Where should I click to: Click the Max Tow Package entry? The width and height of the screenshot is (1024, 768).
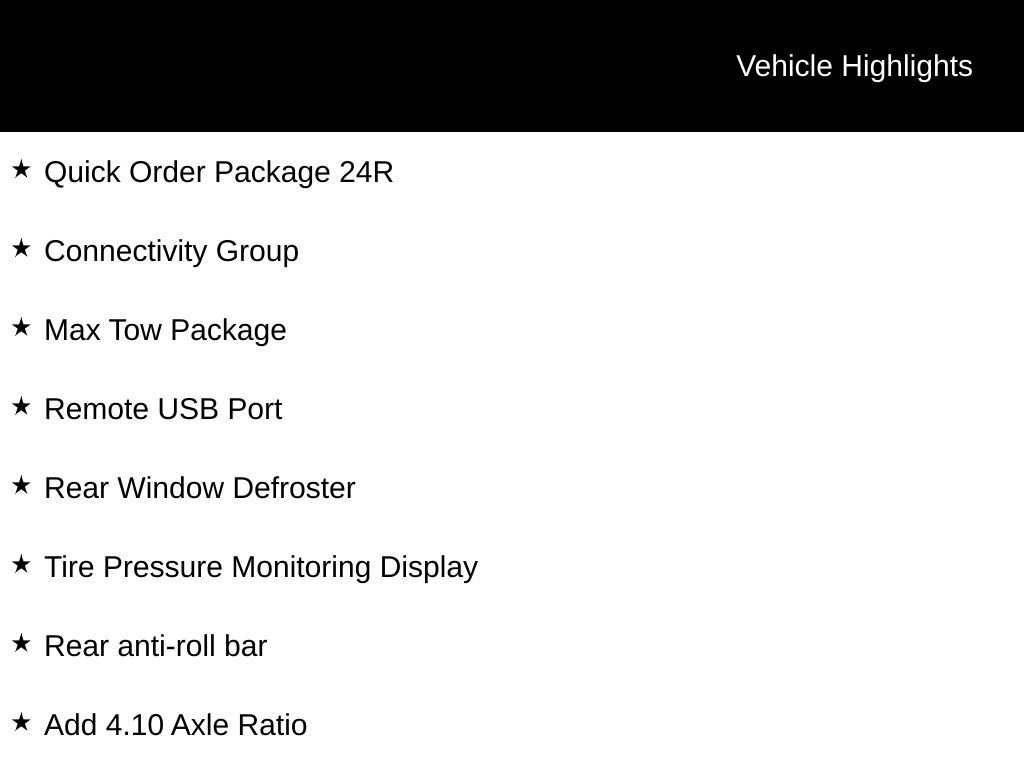point(165,331)
